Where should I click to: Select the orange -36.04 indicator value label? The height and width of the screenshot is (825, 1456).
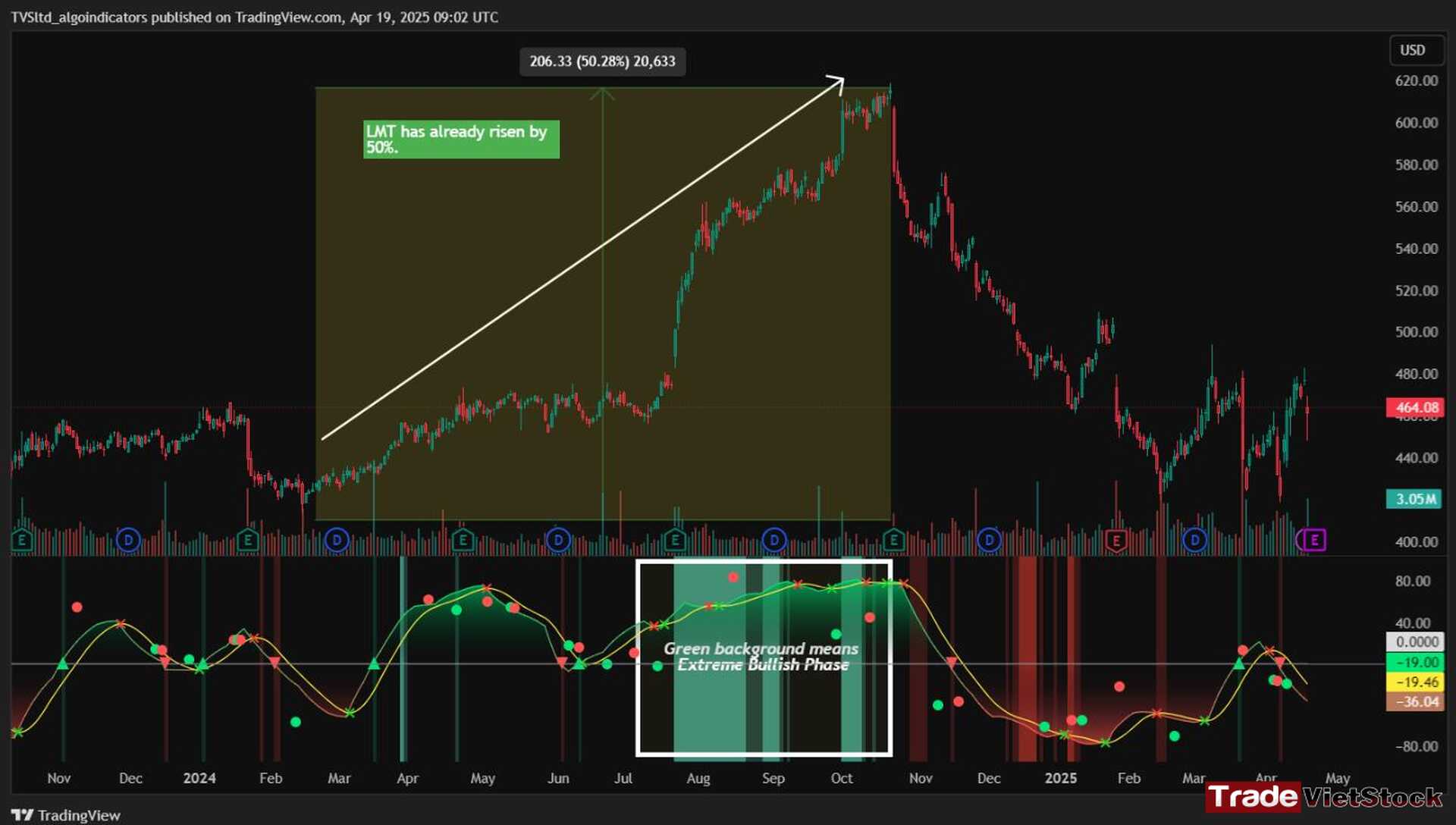pyautogui.click(x=1415, y=701)
